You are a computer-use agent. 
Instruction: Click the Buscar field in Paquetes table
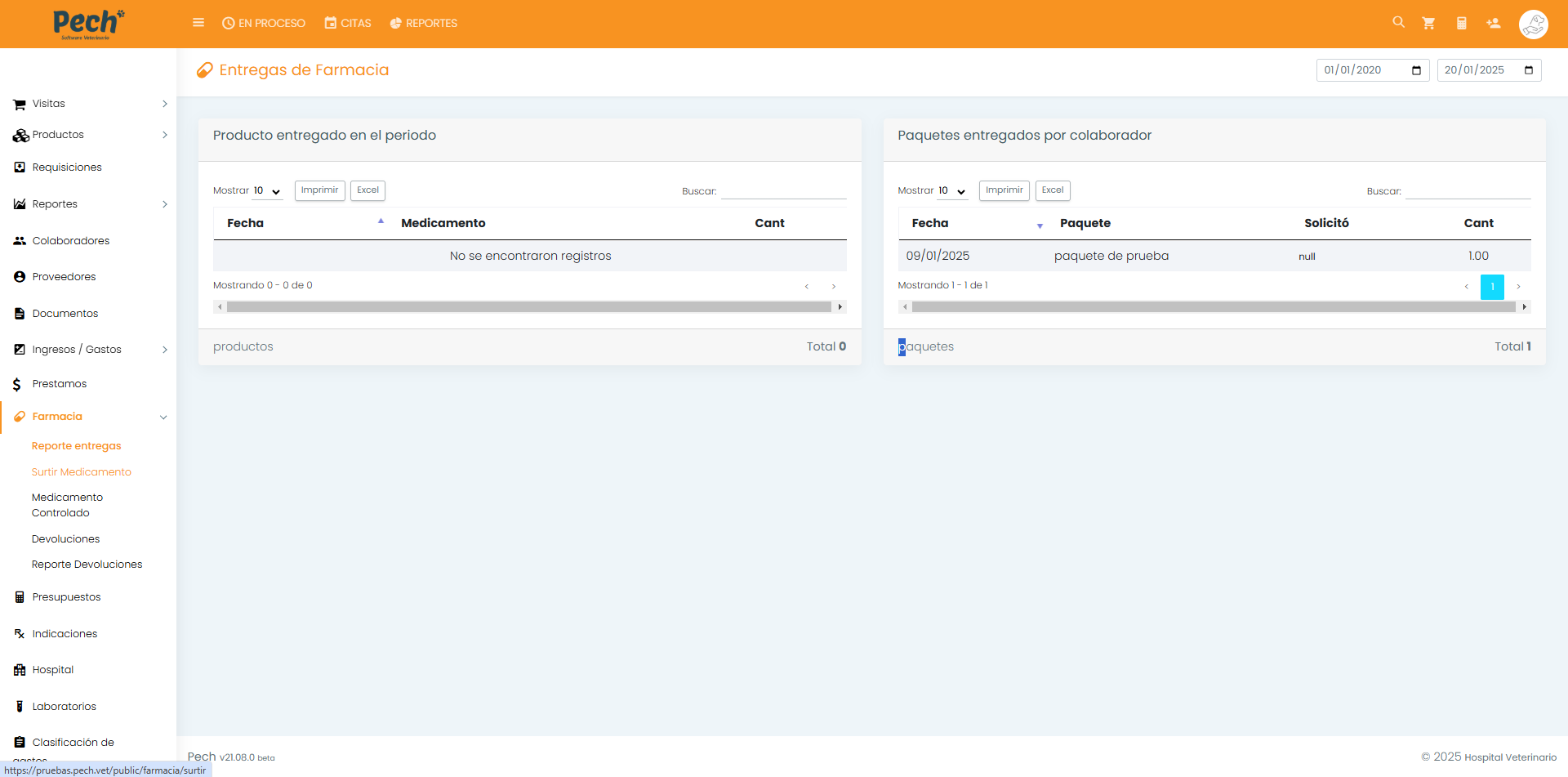point(1468,191)
